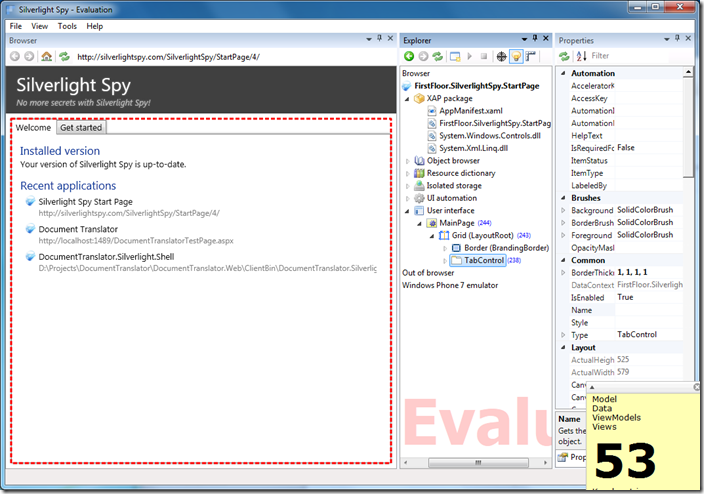Refresh the Browser panel page
Viewport: 704px width, 494px height.
click(x=64, y=57)
